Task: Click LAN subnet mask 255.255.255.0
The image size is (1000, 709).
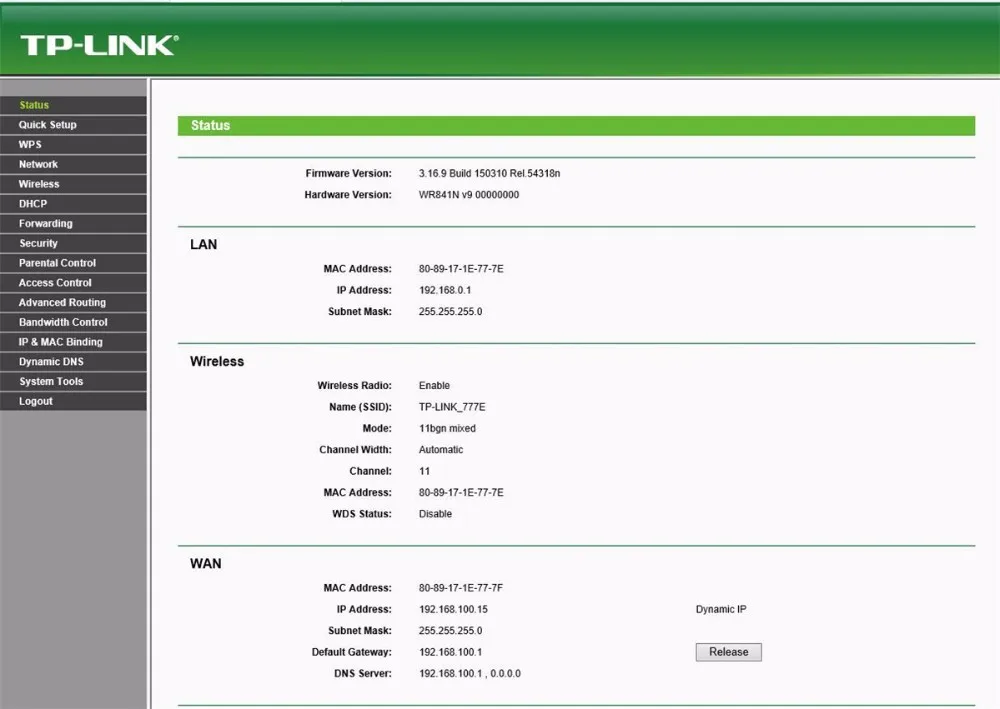Action: pos(450,312)
